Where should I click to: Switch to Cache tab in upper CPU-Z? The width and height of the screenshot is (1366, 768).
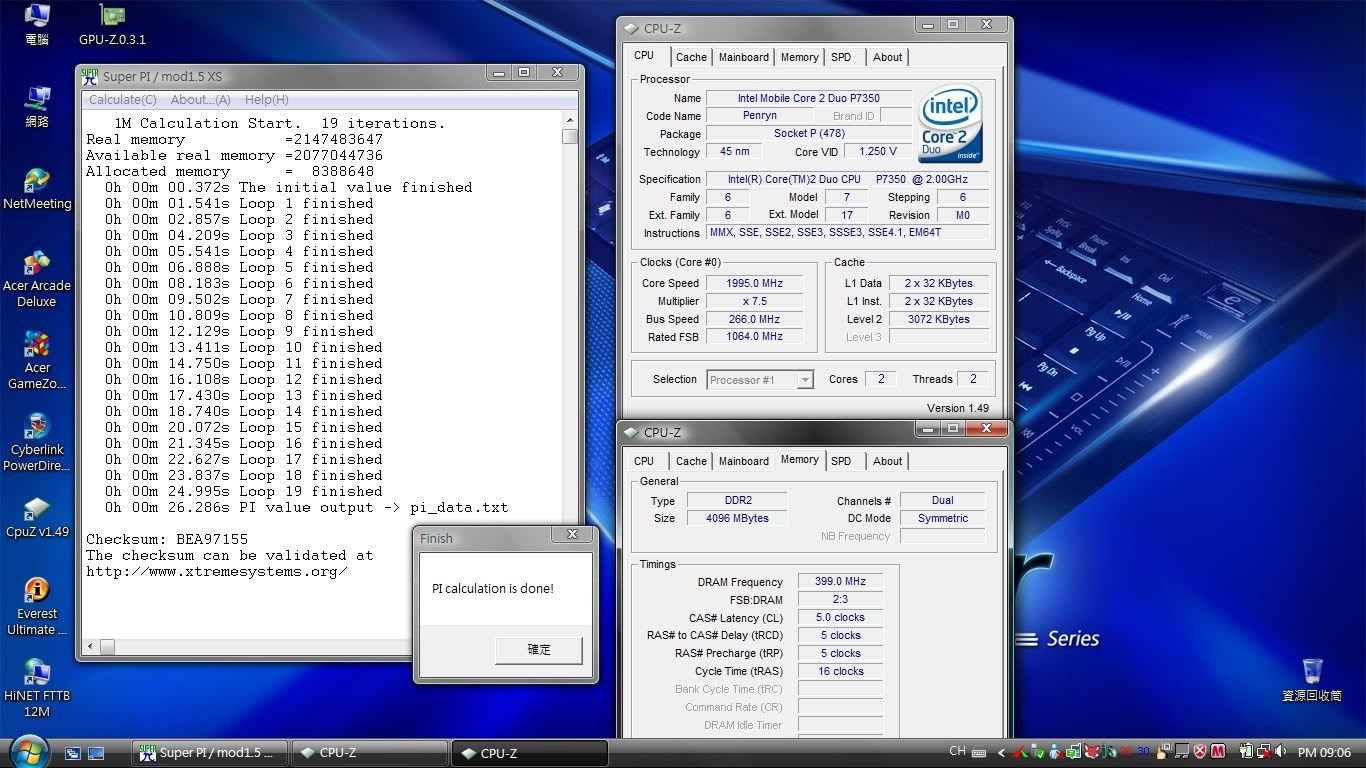click(x=691, y=57)
